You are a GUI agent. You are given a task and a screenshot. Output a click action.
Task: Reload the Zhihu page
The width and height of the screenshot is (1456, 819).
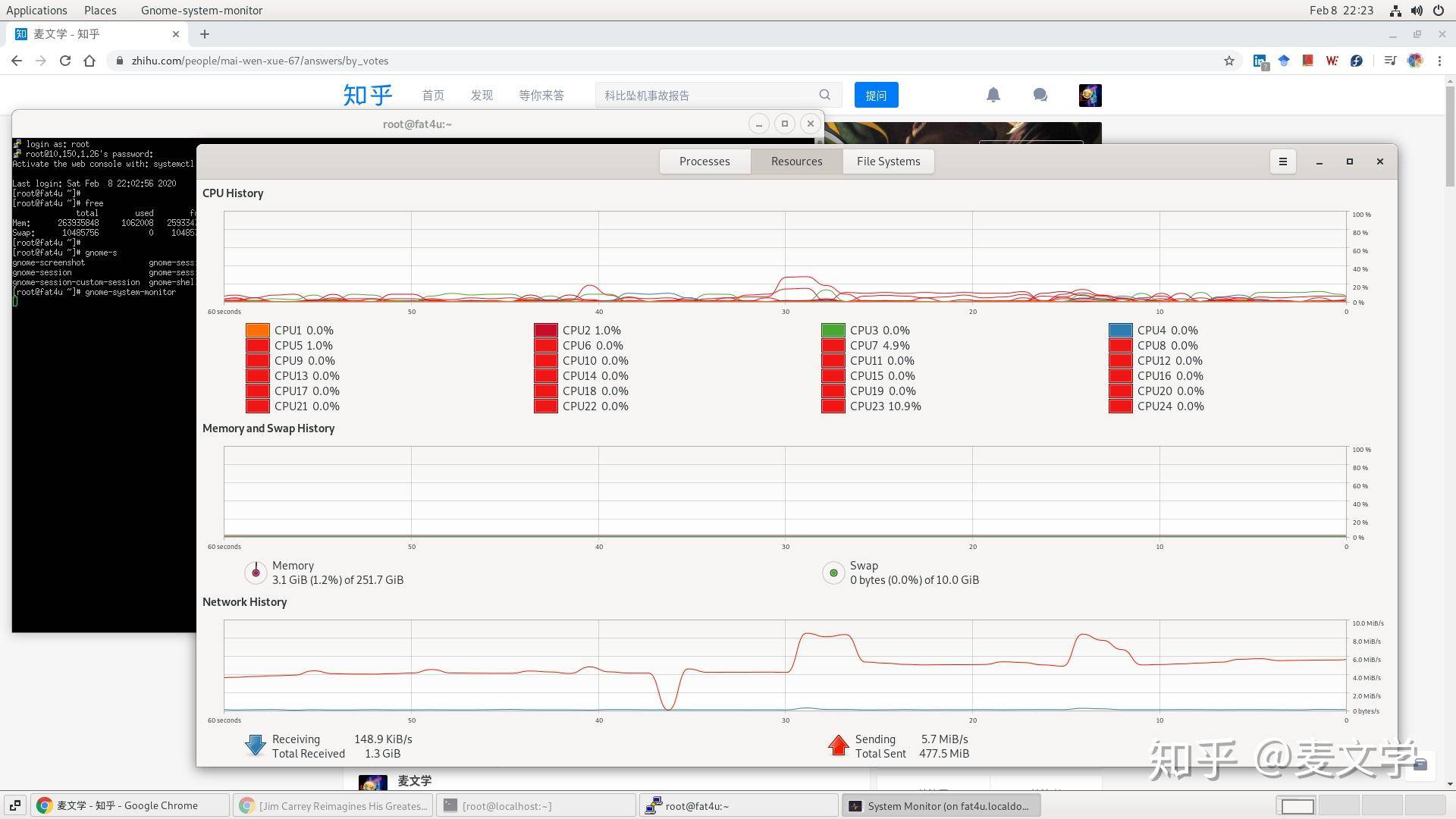click(x=65, y=61)
